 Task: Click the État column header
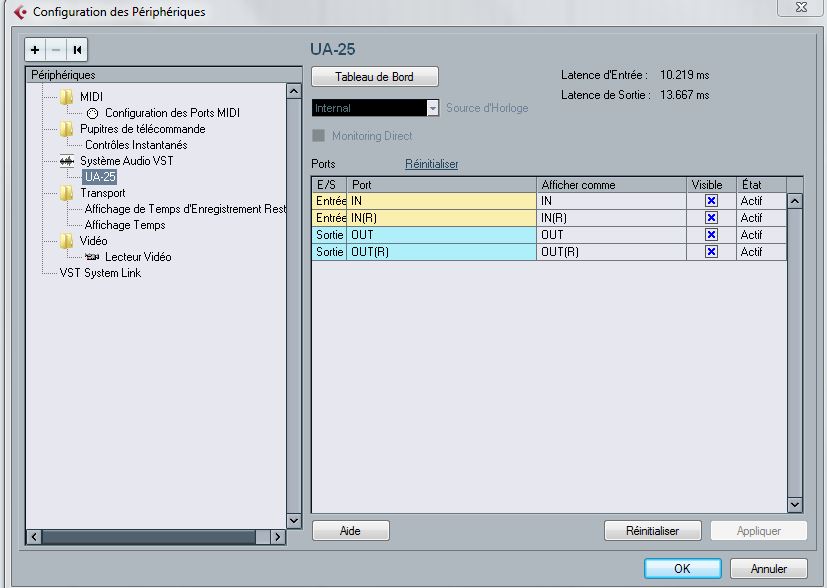tap(761, 185)
